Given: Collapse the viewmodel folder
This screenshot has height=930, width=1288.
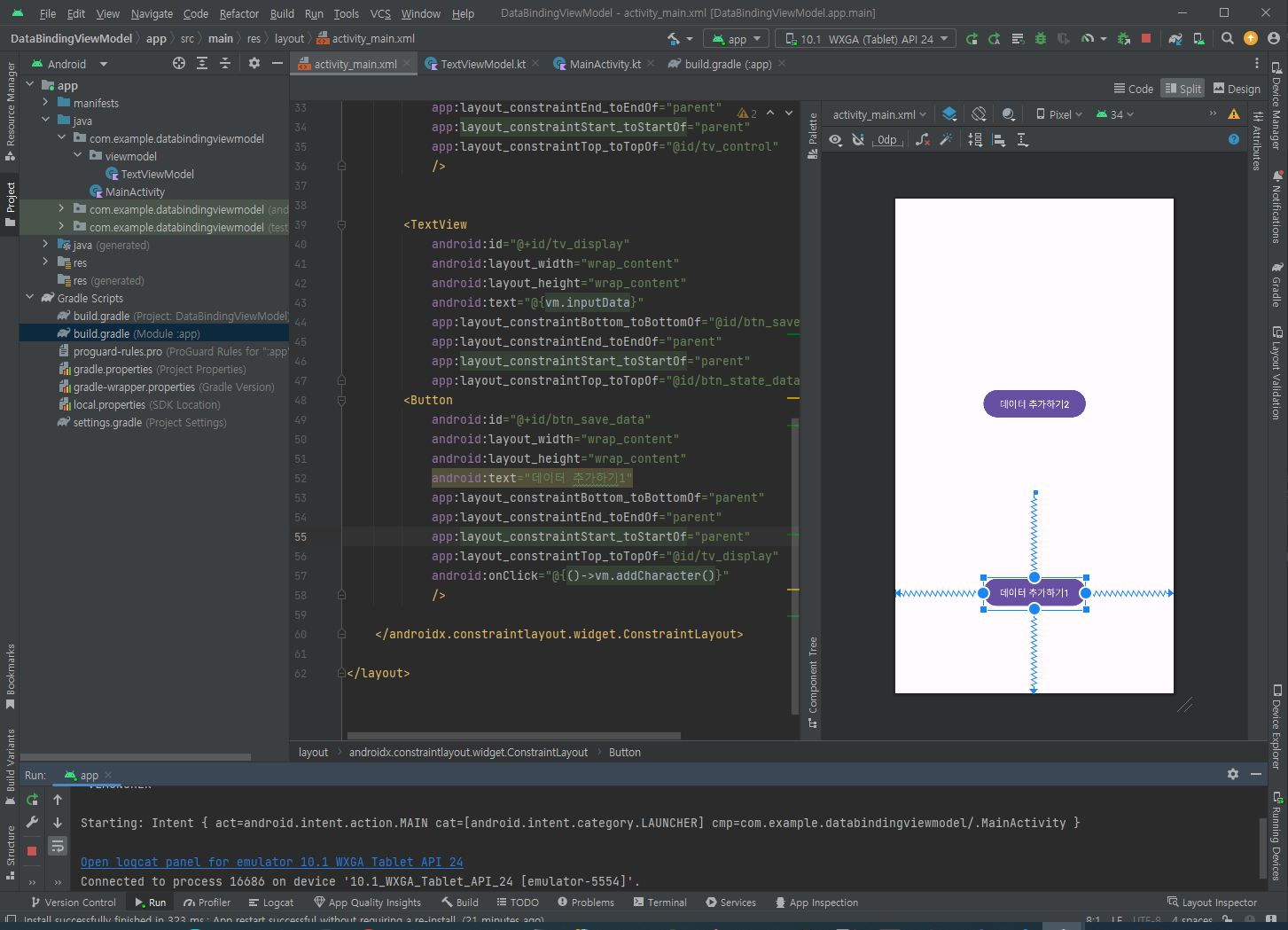Looking at the screenshot, I should pyautogui.click(x=78, y=155).
